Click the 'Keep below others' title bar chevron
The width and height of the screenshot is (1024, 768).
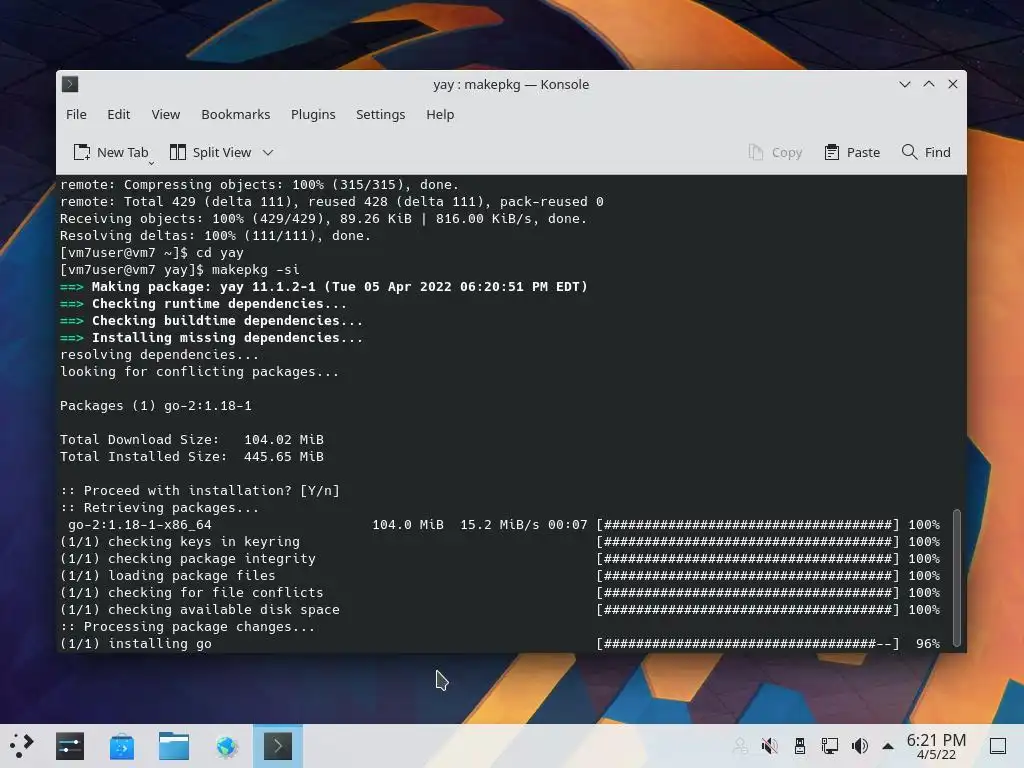point(904,84)
